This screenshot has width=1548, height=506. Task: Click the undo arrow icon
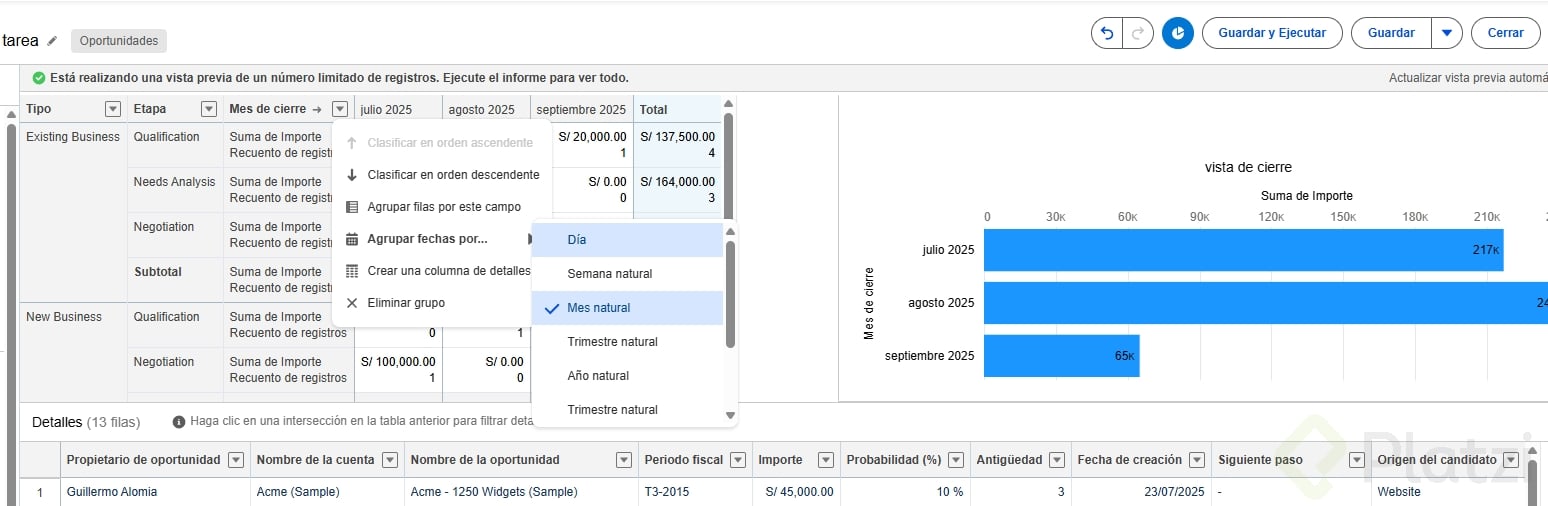[1107, 33]
